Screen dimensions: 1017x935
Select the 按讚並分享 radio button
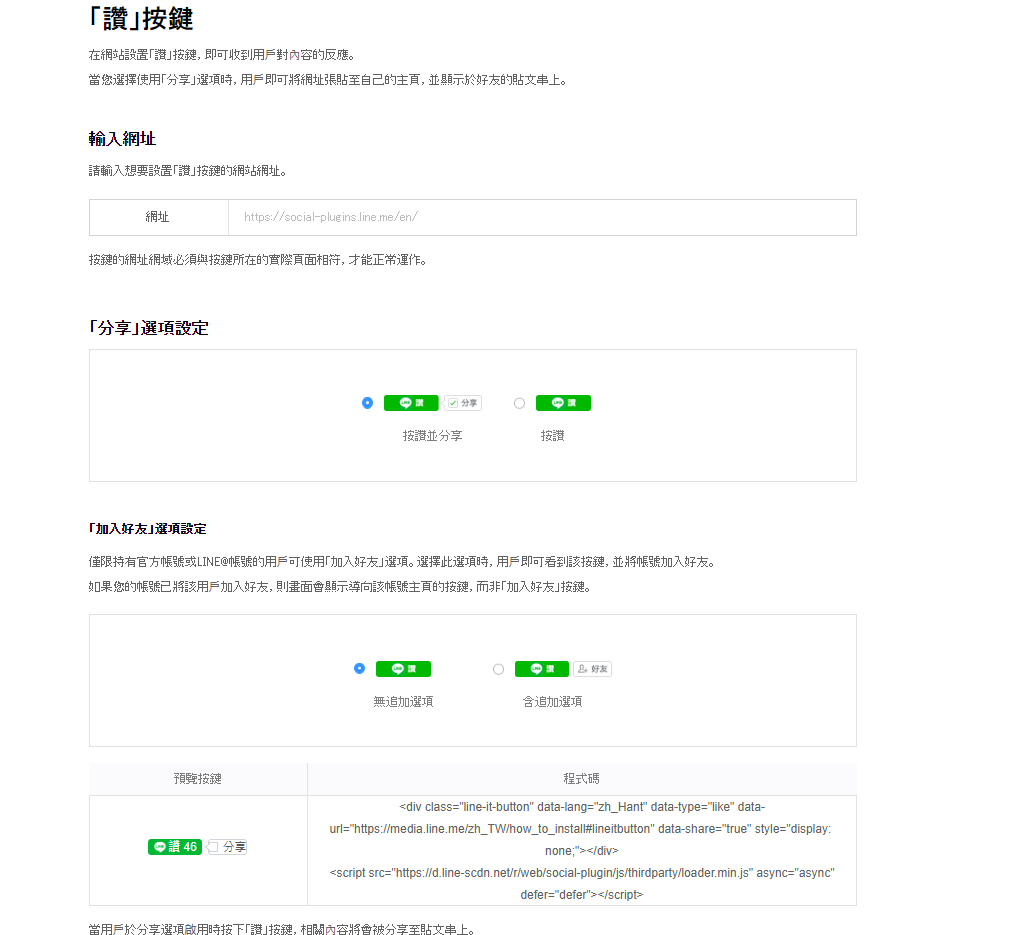pos(367,403)
